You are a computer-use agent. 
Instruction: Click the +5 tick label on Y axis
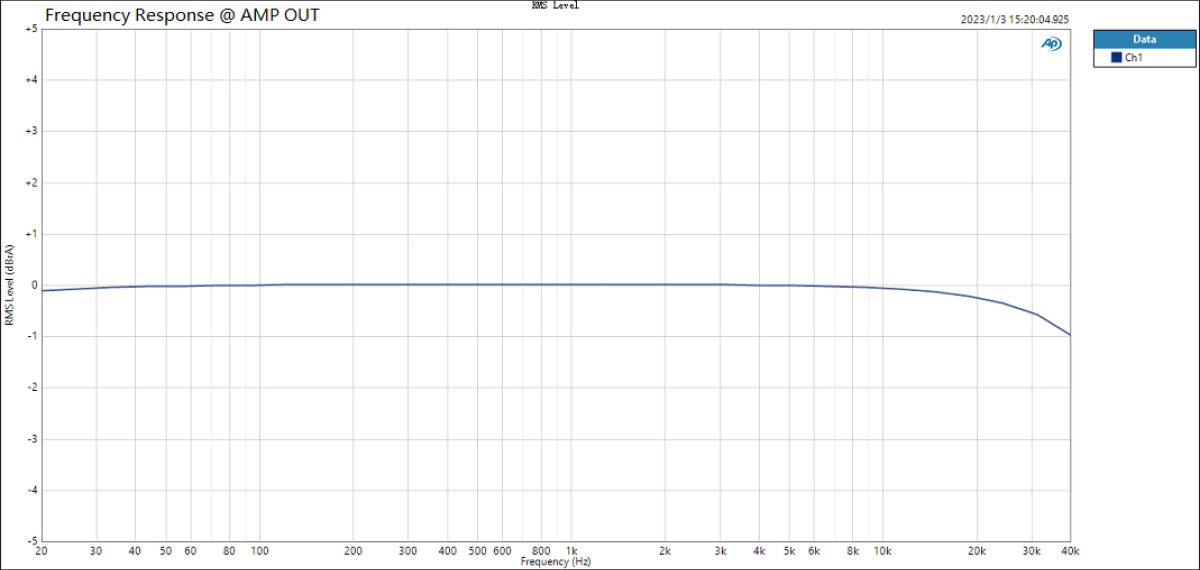click(x=31, y=29)
